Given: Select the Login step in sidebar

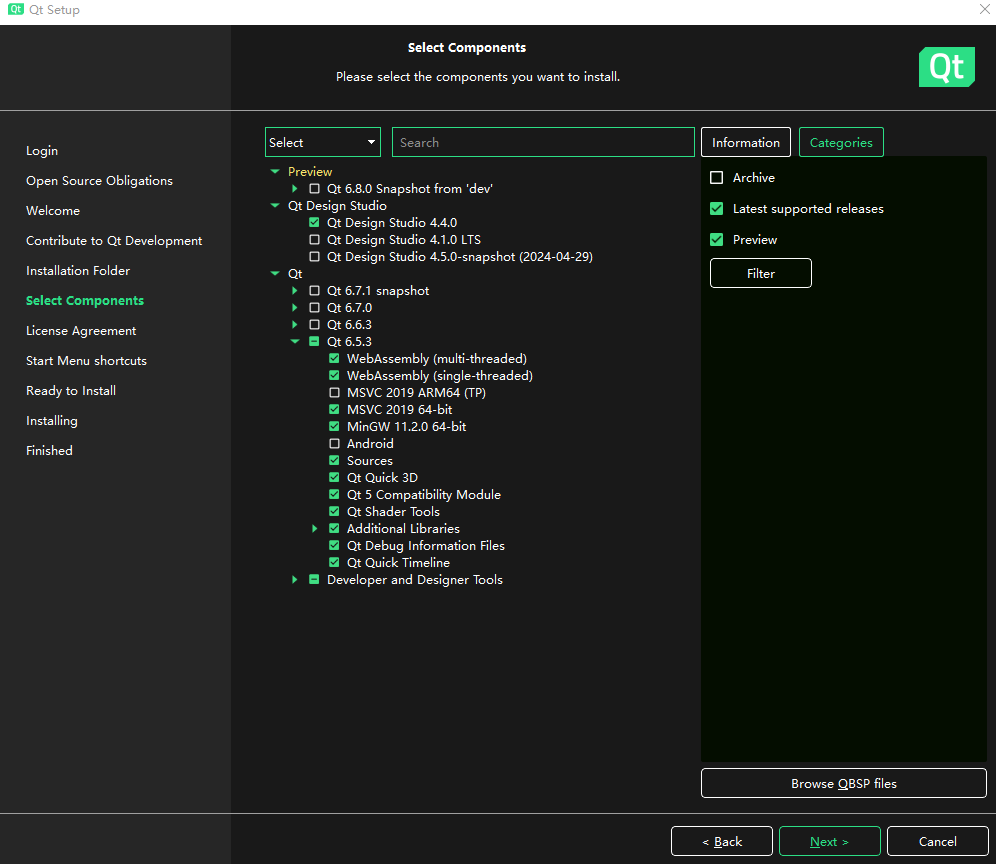Looking at the screenshot, I should [x=42, y=151].
